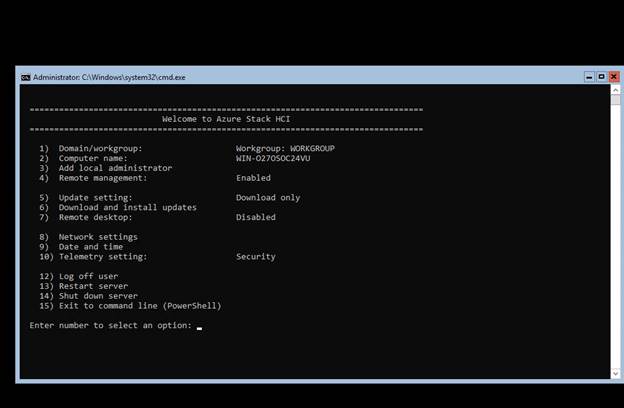Click the 'Update setting:' option line
Image resolution: width=624 pixels, height=408 pixels.
(x=86, y=198)
